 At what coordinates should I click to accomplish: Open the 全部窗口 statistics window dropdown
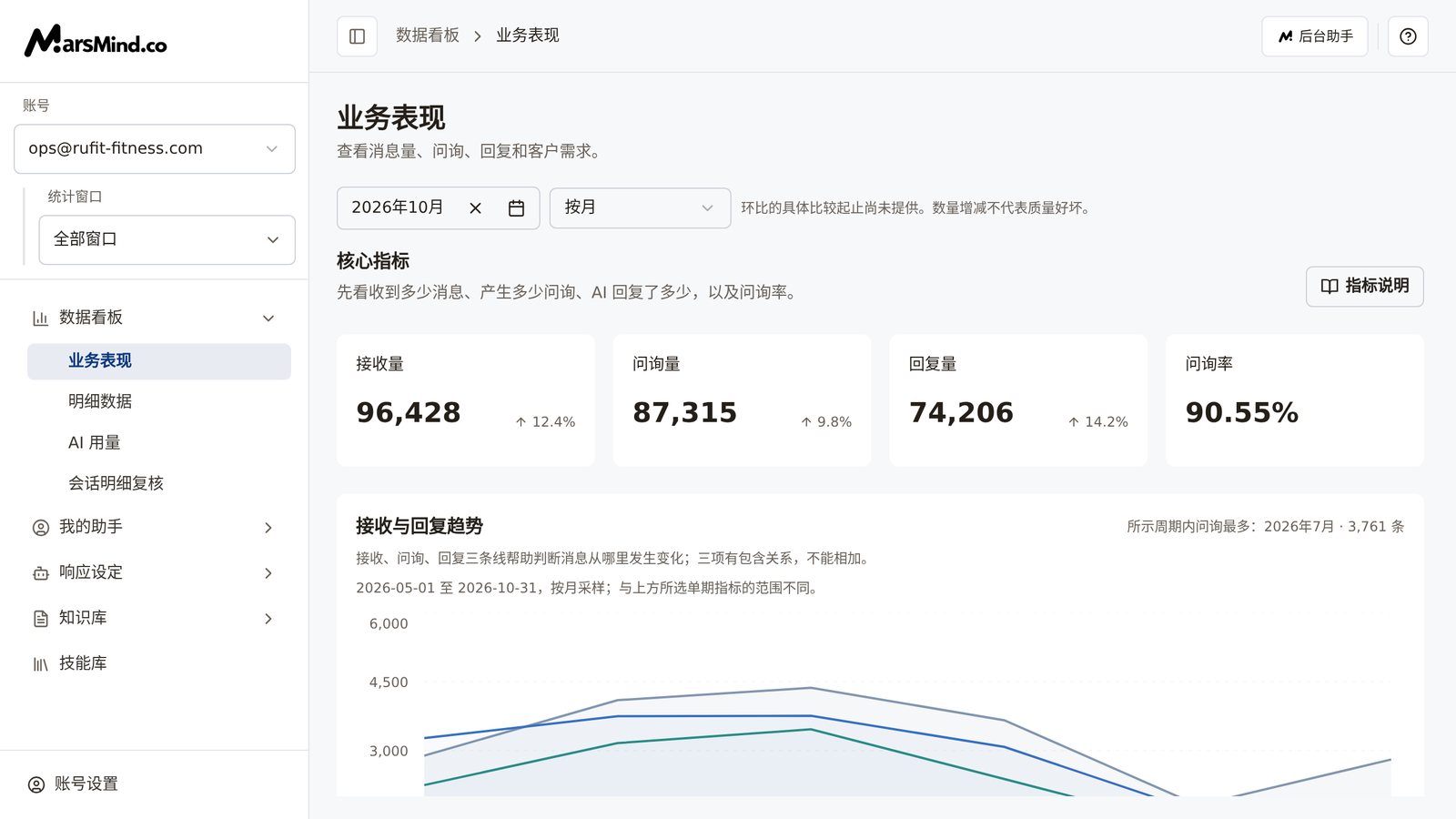(x=167, y=240)
